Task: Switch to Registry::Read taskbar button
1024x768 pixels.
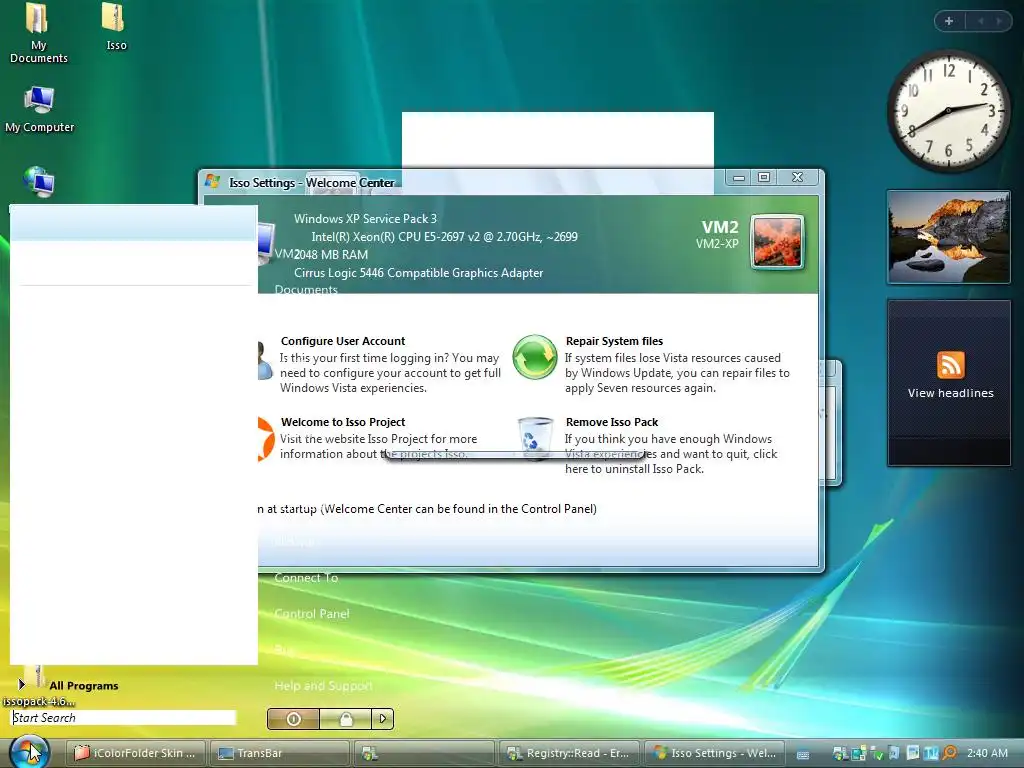Action: 569,753
